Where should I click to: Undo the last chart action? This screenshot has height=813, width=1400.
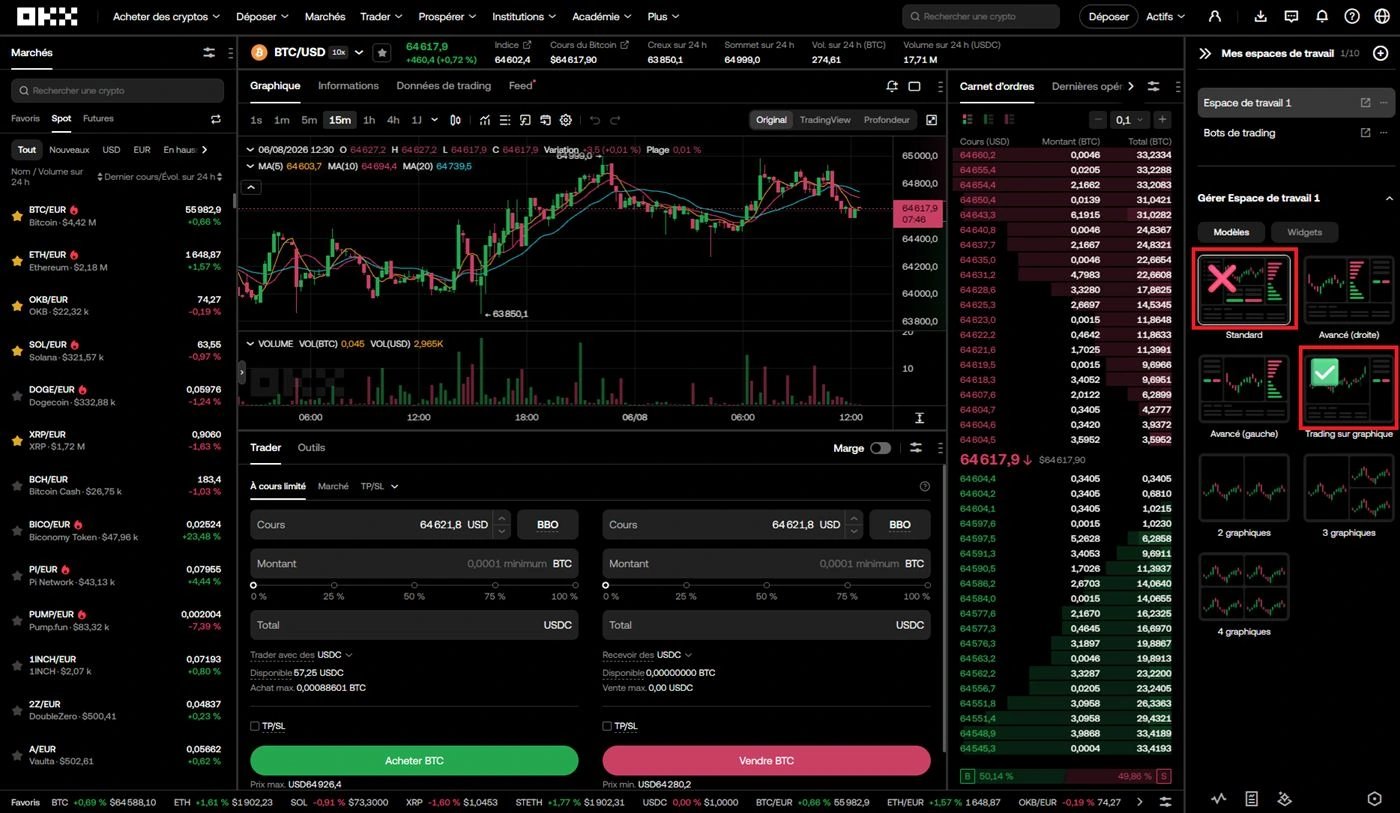pyautogui.click(x=595, y=120)
